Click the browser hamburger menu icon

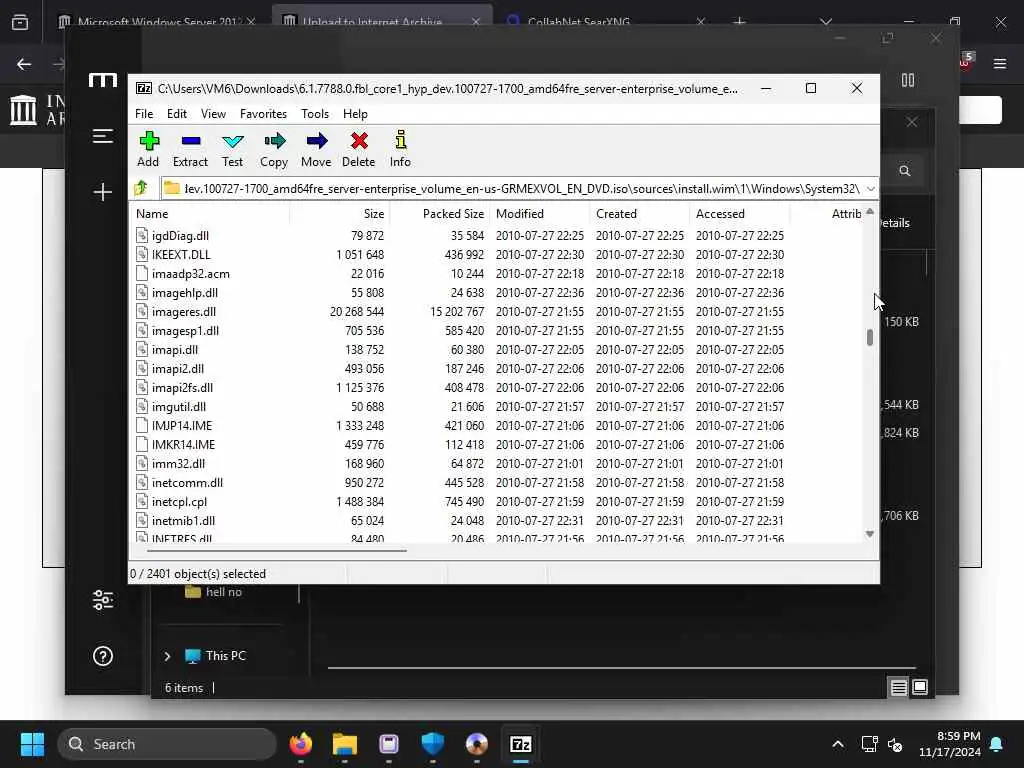pyautogui.click(x=1000, y=63)
